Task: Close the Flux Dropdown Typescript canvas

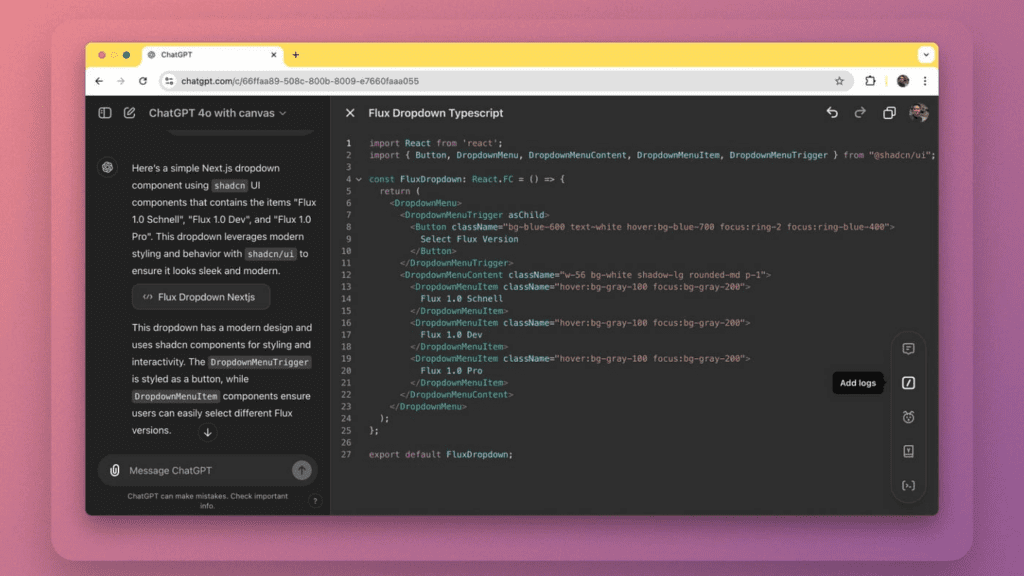Action: (350, 113)
